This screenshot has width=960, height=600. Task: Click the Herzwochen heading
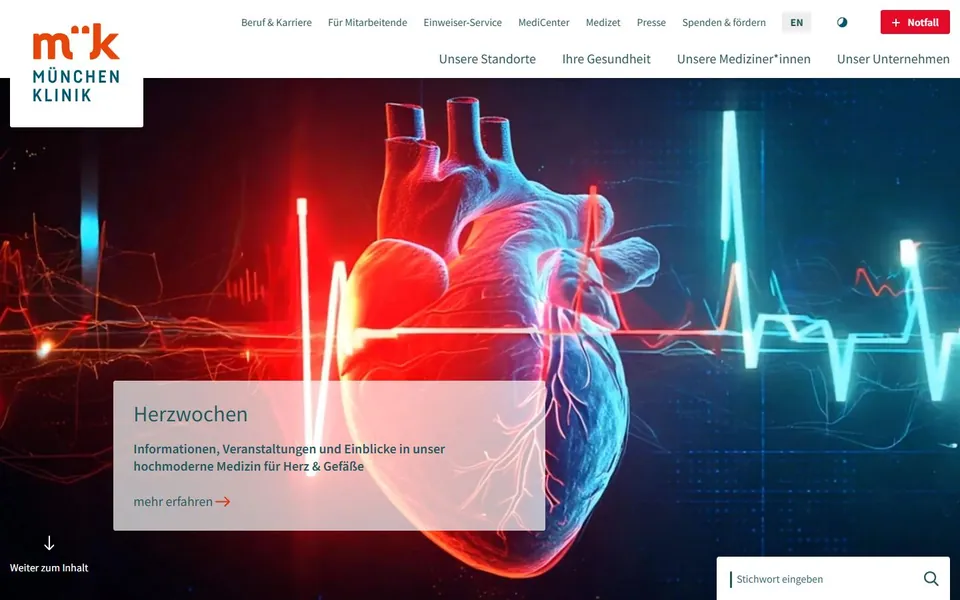pos(190,414)
